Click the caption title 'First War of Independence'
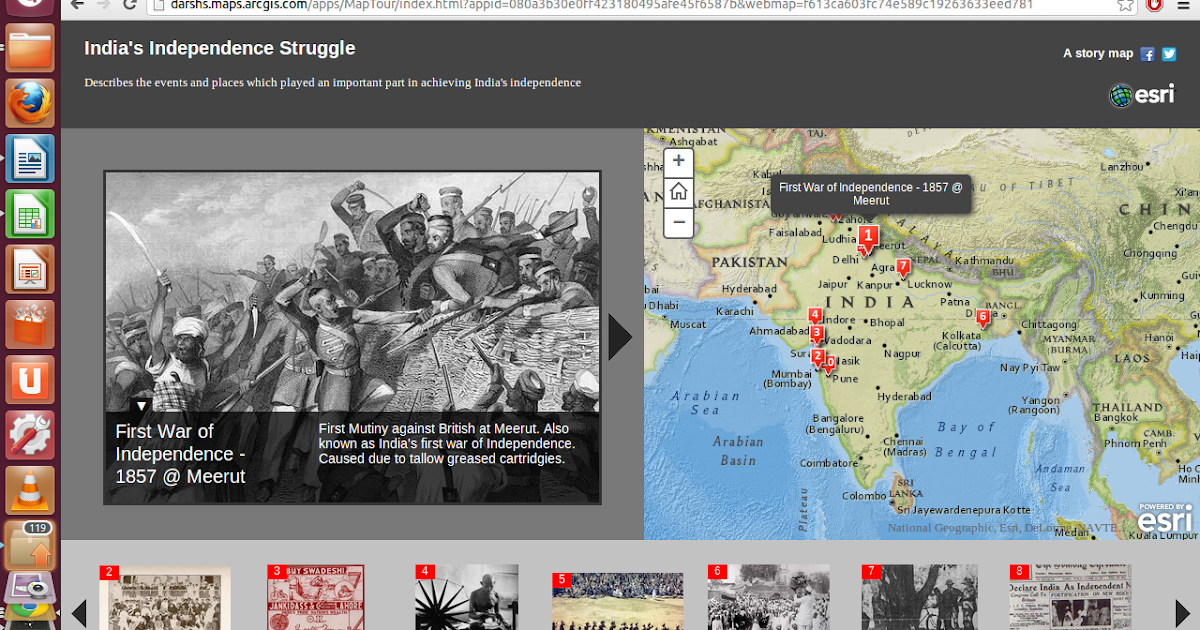The image size is (1200, 630). 180,453
